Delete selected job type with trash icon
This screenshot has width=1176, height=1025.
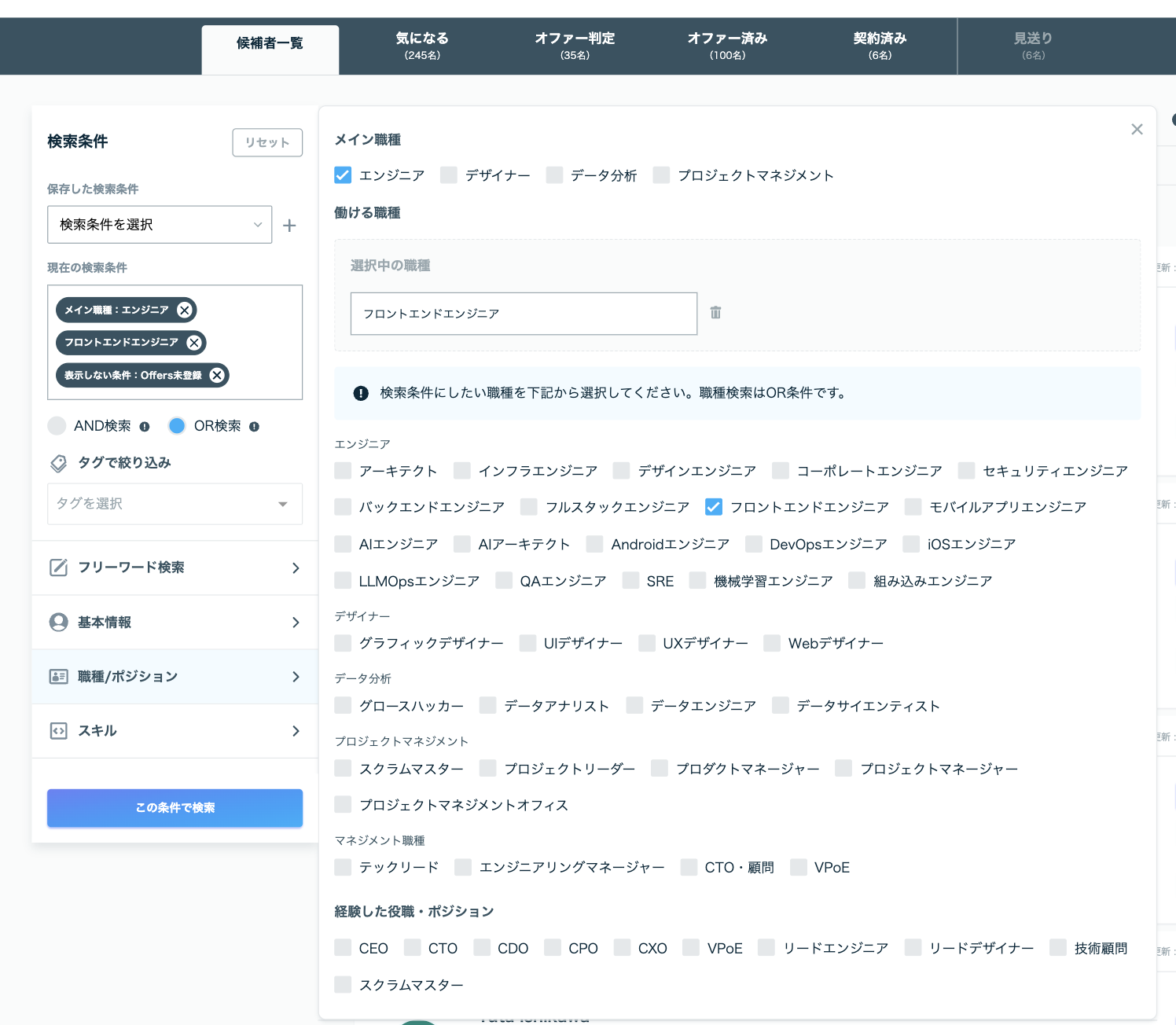[715, 313]
